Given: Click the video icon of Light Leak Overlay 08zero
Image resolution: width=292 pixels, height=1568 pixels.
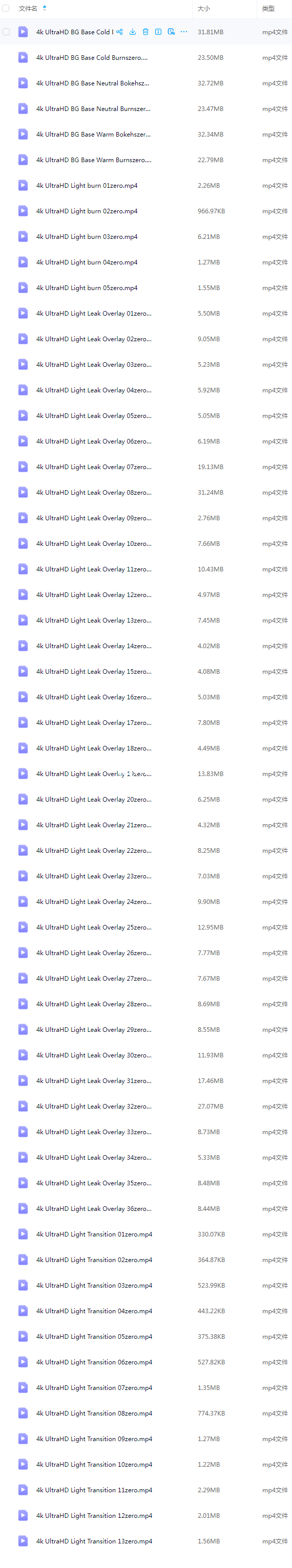Looking at the screenshot, I should (x=23, y=492).
